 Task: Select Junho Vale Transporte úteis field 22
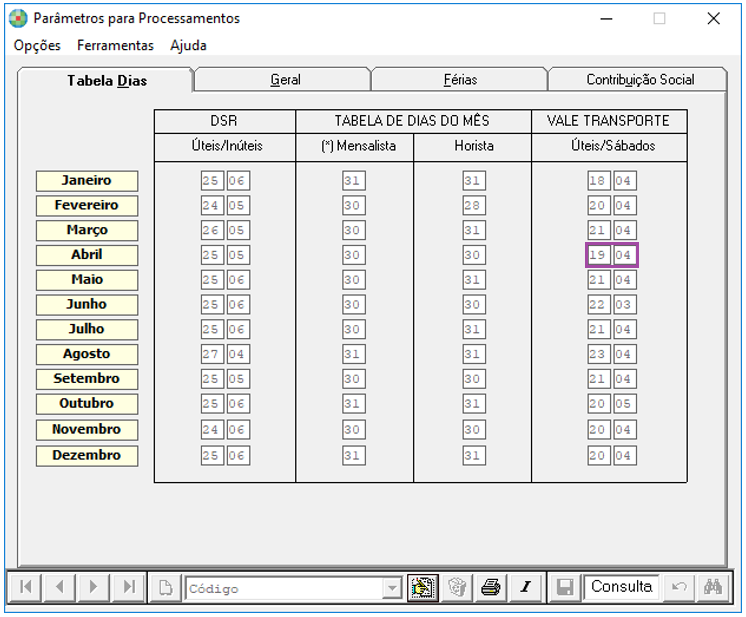pos(599,304)
